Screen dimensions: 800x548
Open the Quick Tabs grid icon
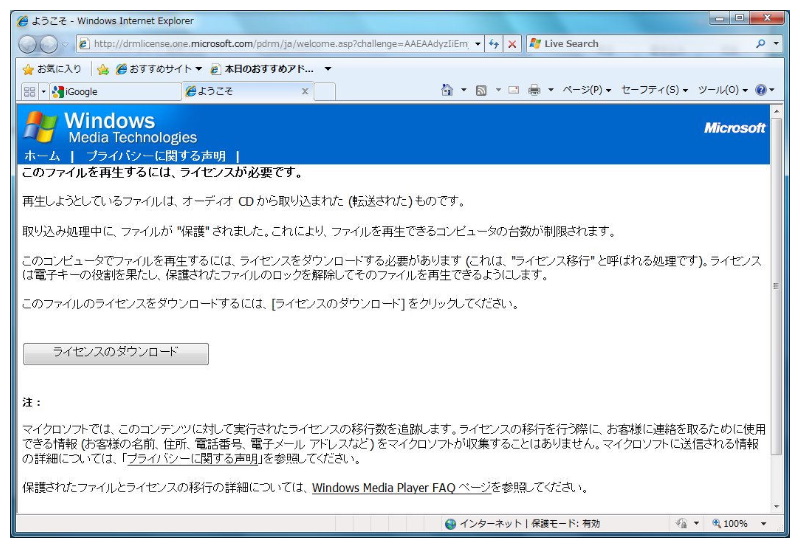click(29, 91)
